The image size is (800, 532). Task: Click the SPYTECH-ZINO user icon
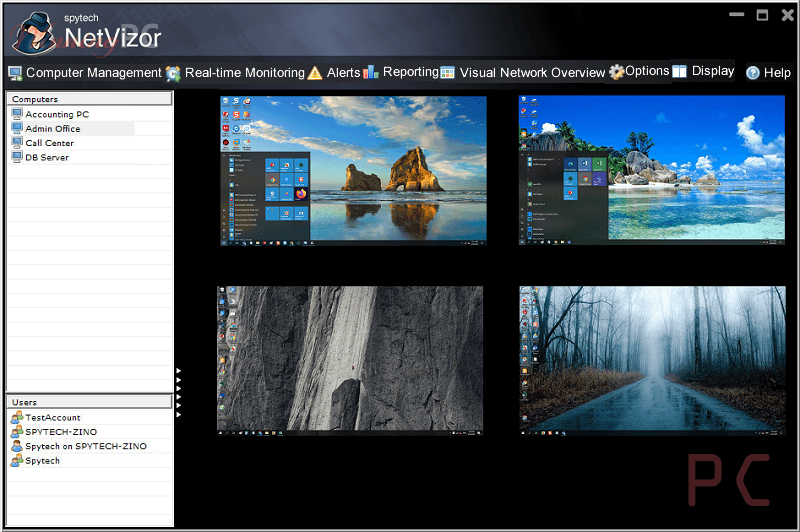pyautogui.click(x=17, y=432)
